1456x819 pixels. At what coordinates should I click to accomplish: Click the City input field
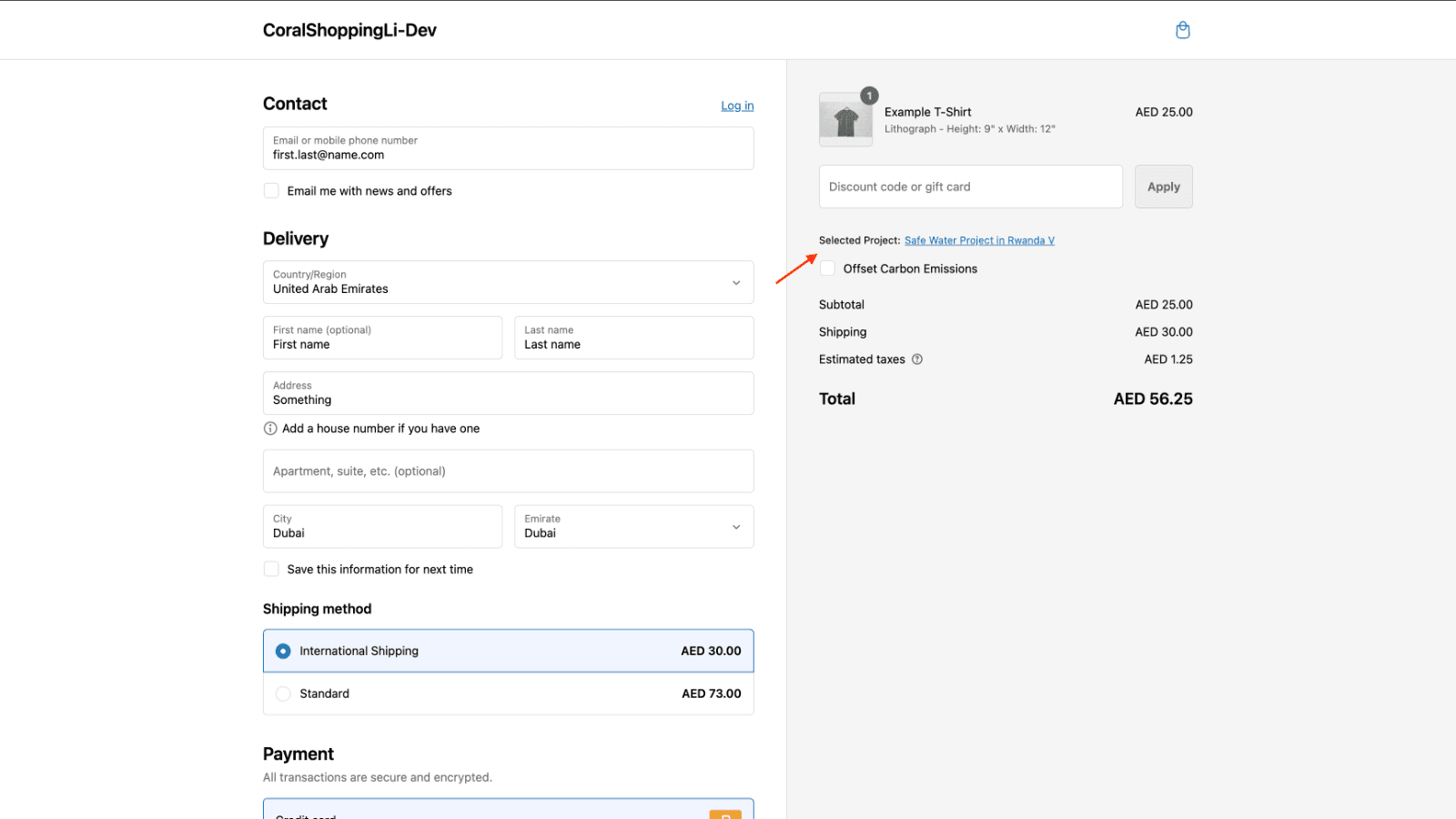coord(382,527)
